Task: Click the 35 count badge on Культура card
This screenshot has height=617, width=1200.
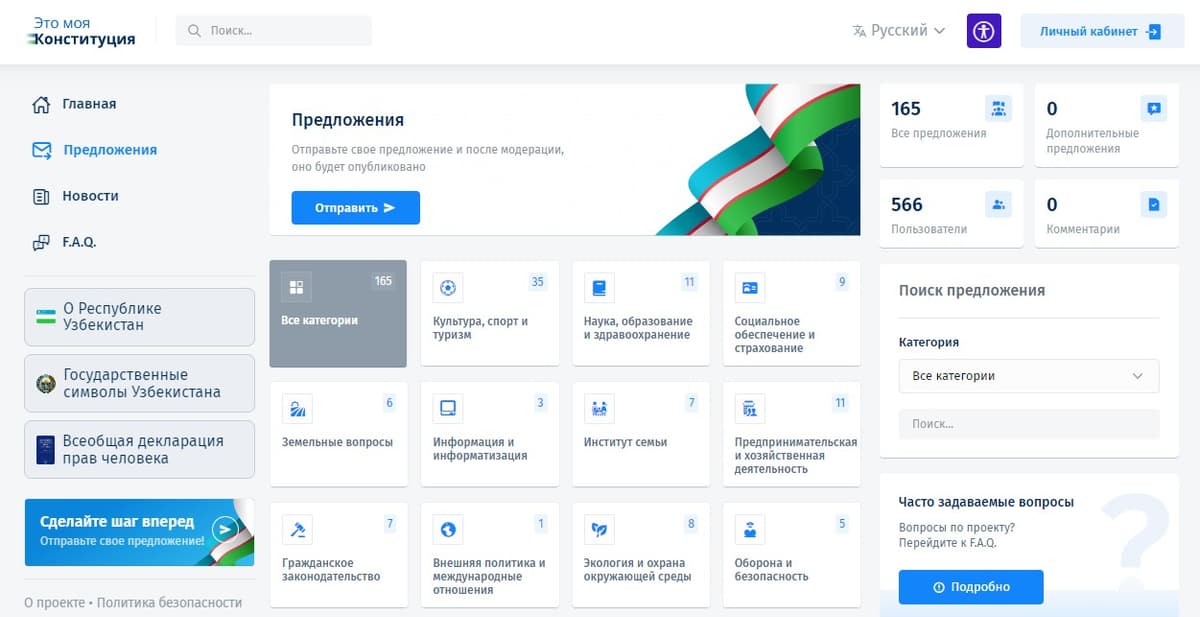Action: [x=537, y=282]
